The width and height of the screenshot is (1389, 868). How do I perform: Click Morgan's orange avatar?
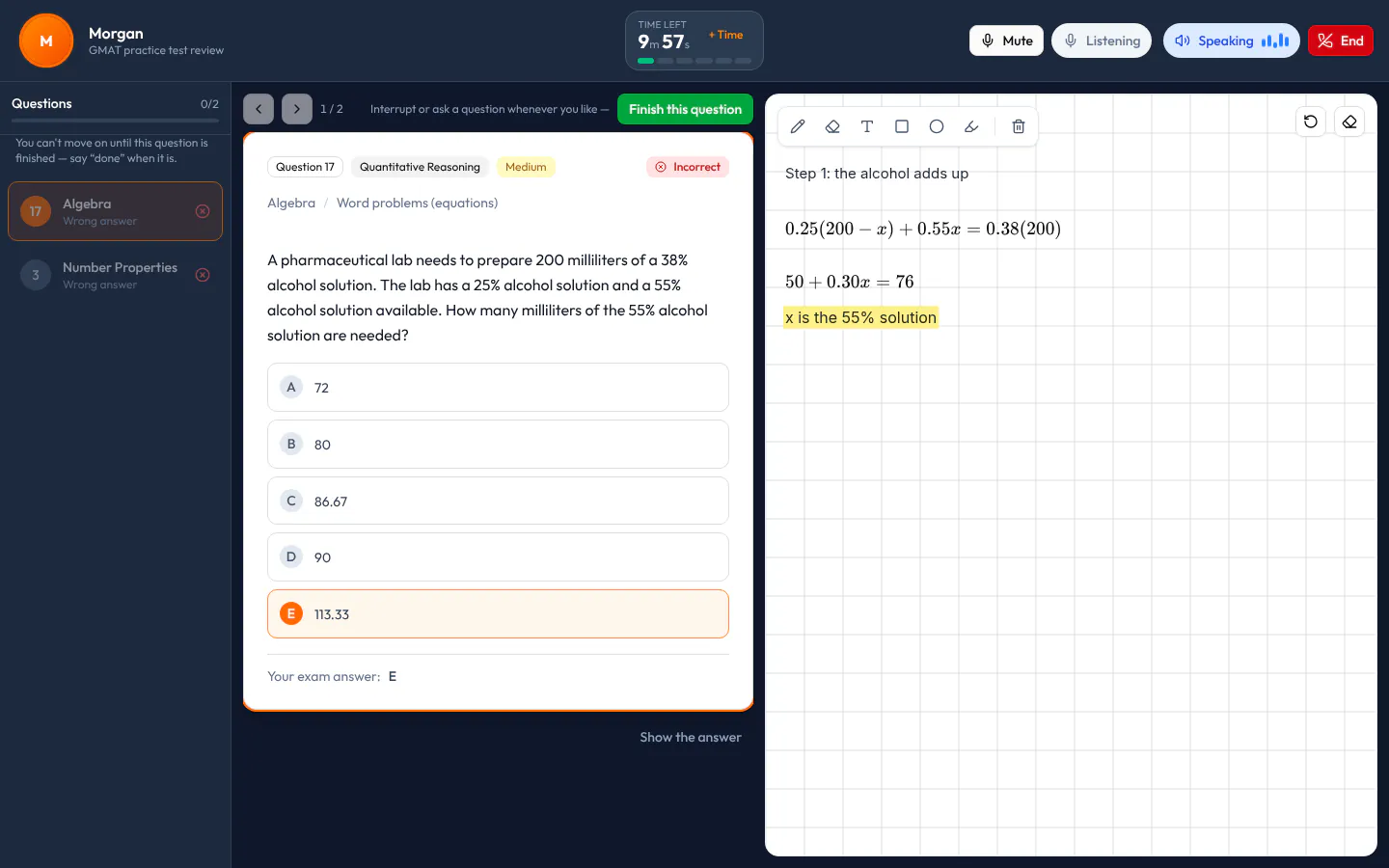pyautogui.click(x=46, y=41)
